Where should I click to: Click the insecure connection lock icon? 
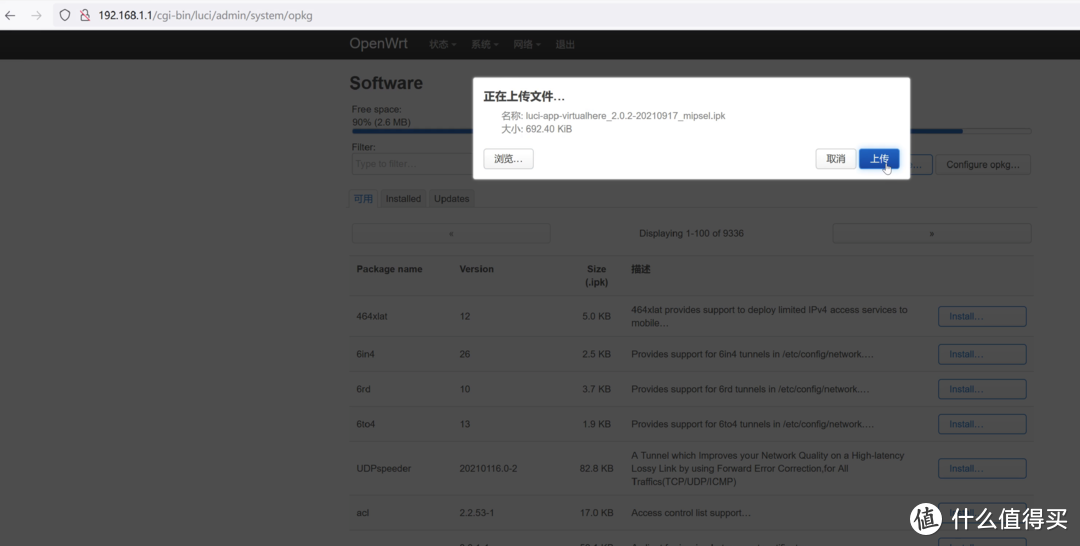pos(84,15)
